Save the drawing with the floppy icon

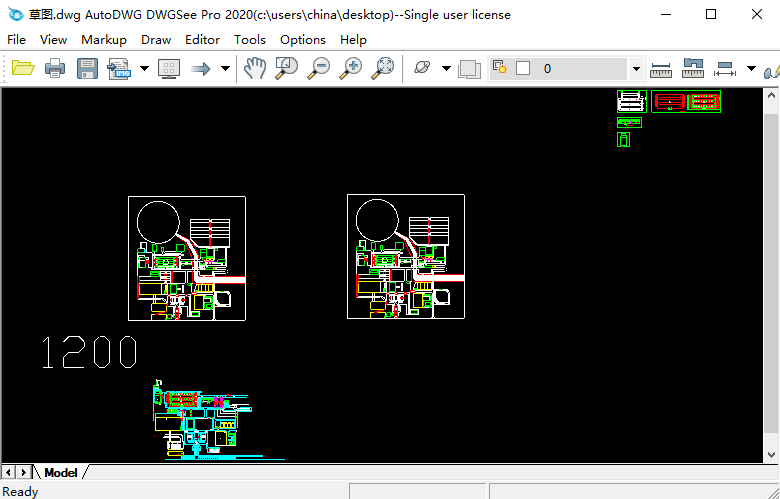click(x=88, y=68)
